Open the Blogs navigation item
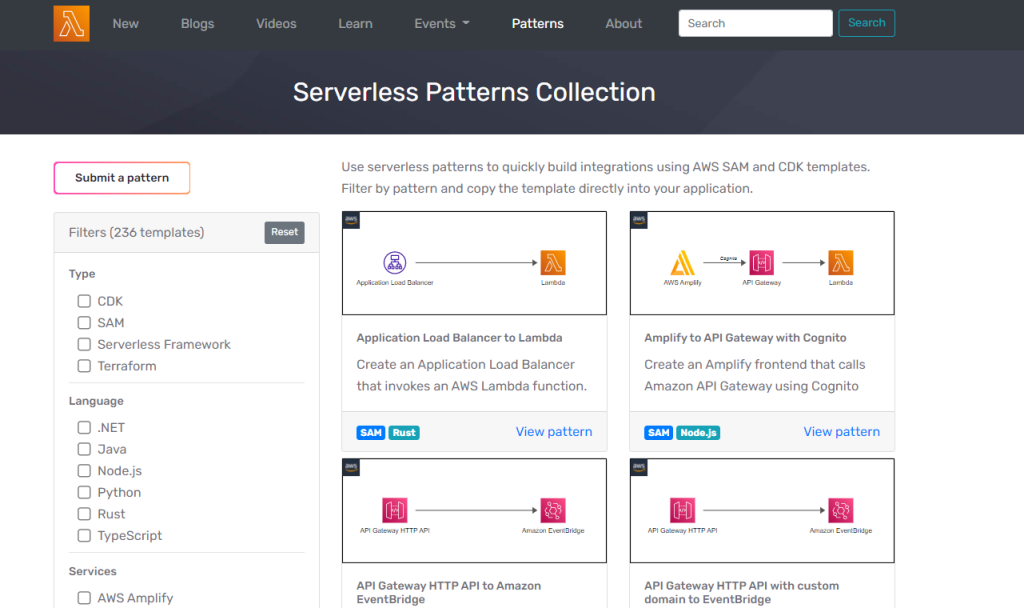 pyautogui.click(x=197, y=23)
